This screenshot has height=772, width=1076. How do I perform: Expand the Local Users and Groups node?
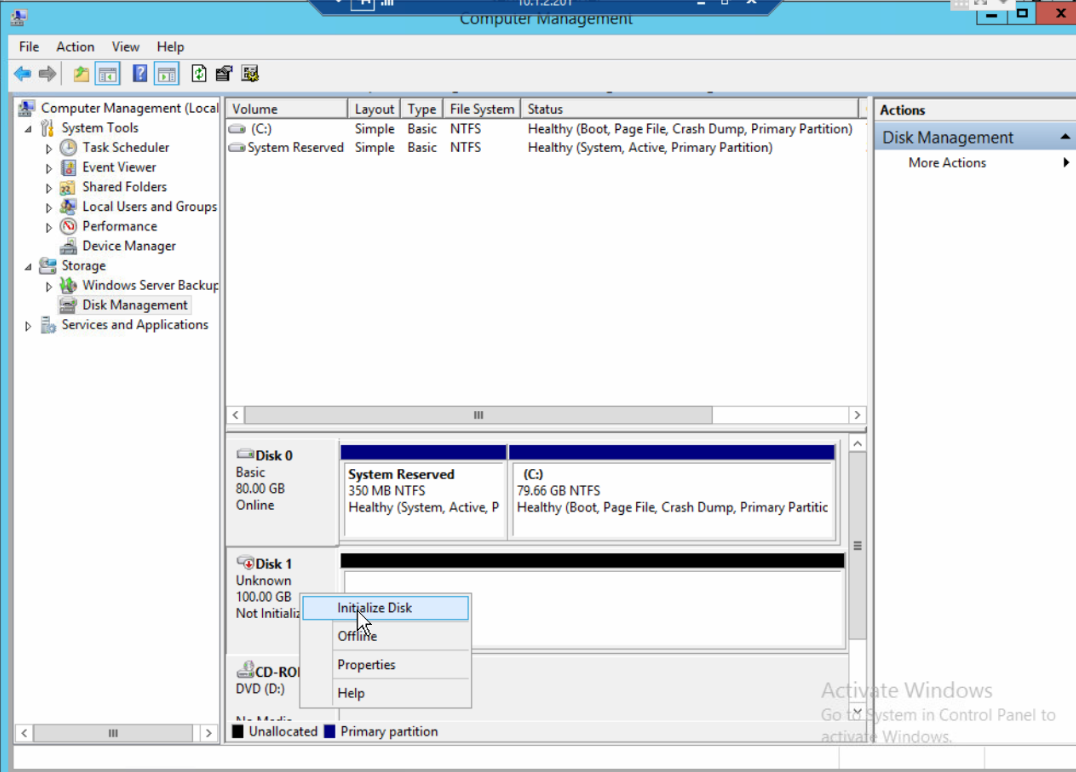49,207
